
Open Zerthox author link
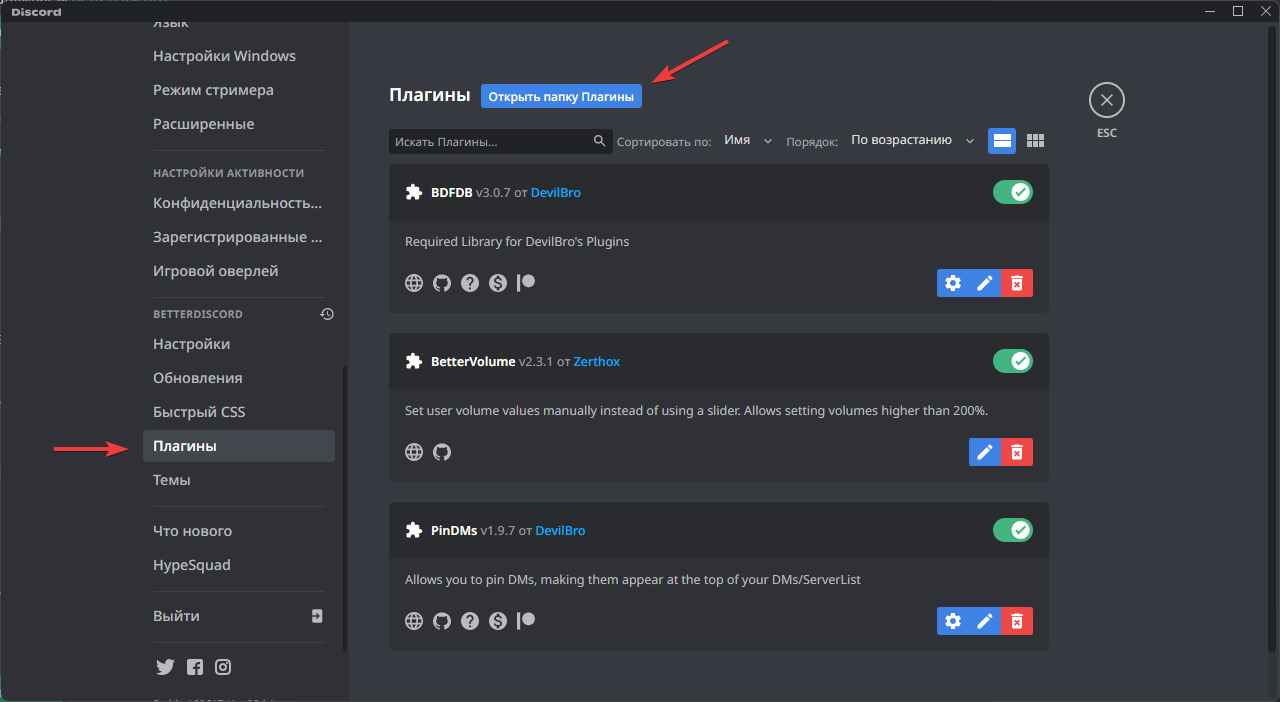[x=597, y=361]
